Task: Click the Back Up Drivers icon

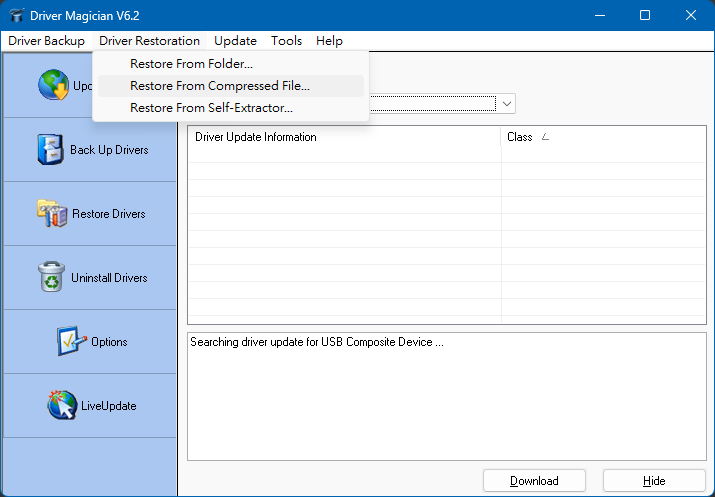Action: point(50,150)
